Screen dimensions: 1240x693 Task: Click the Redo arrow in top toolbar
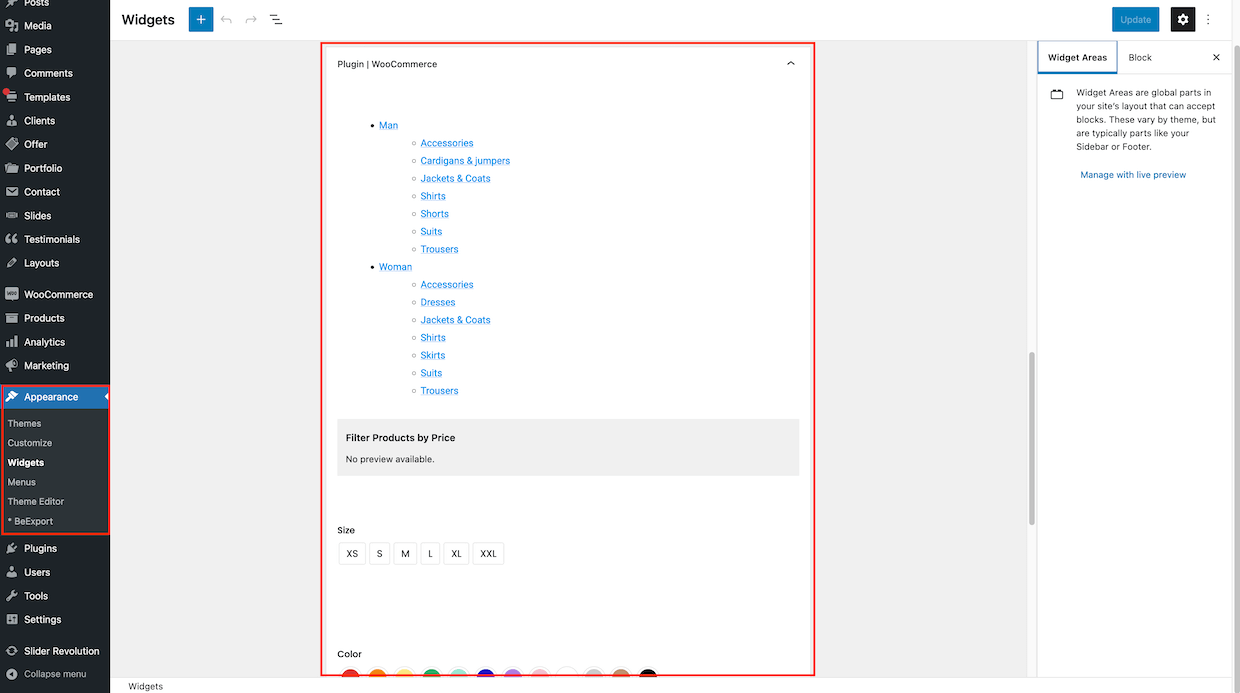(x=251, y=19)
